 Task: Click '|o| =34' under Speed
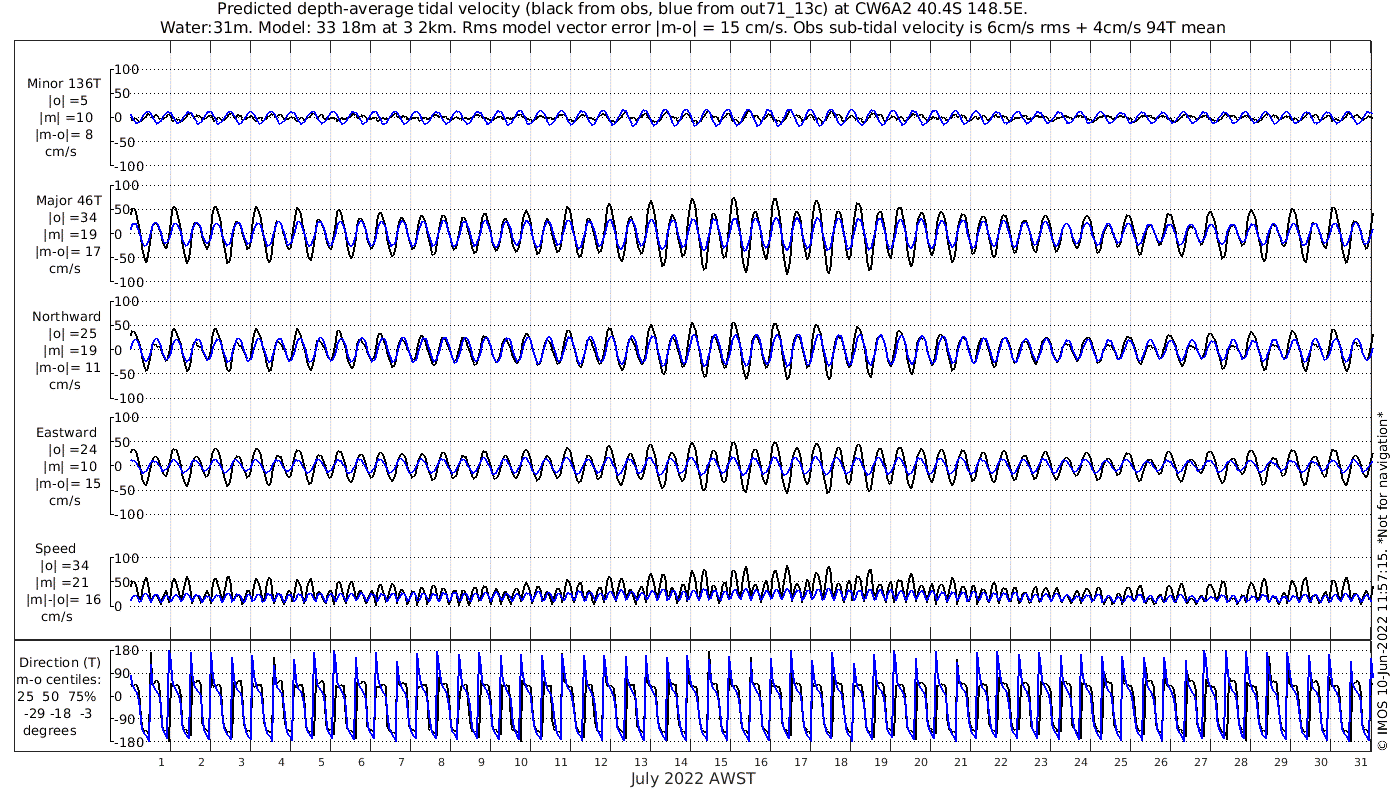(x=67, y=566)
